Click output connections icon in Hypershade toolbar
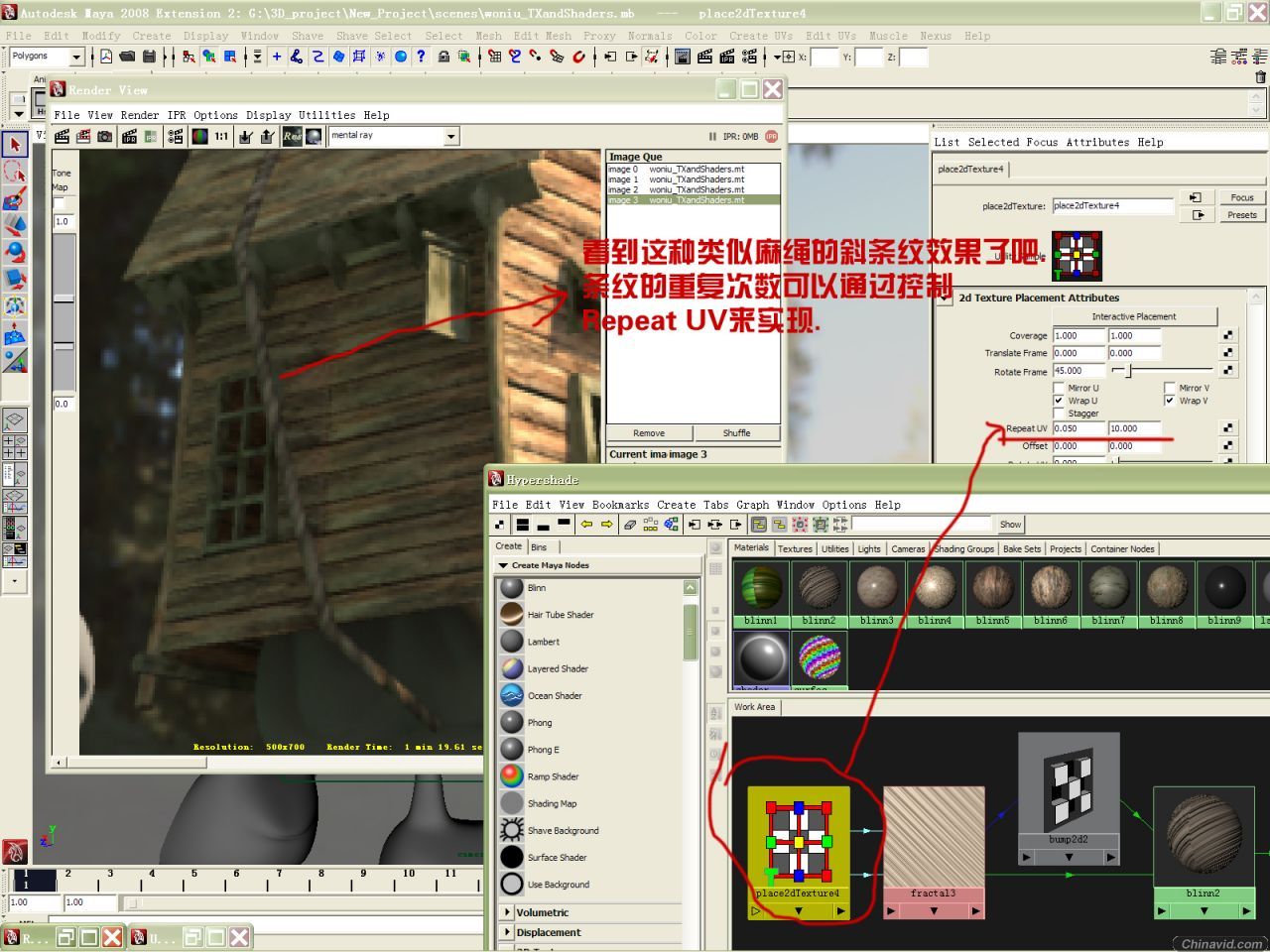Screen dimensions: 1270x952 coord(735,525)
